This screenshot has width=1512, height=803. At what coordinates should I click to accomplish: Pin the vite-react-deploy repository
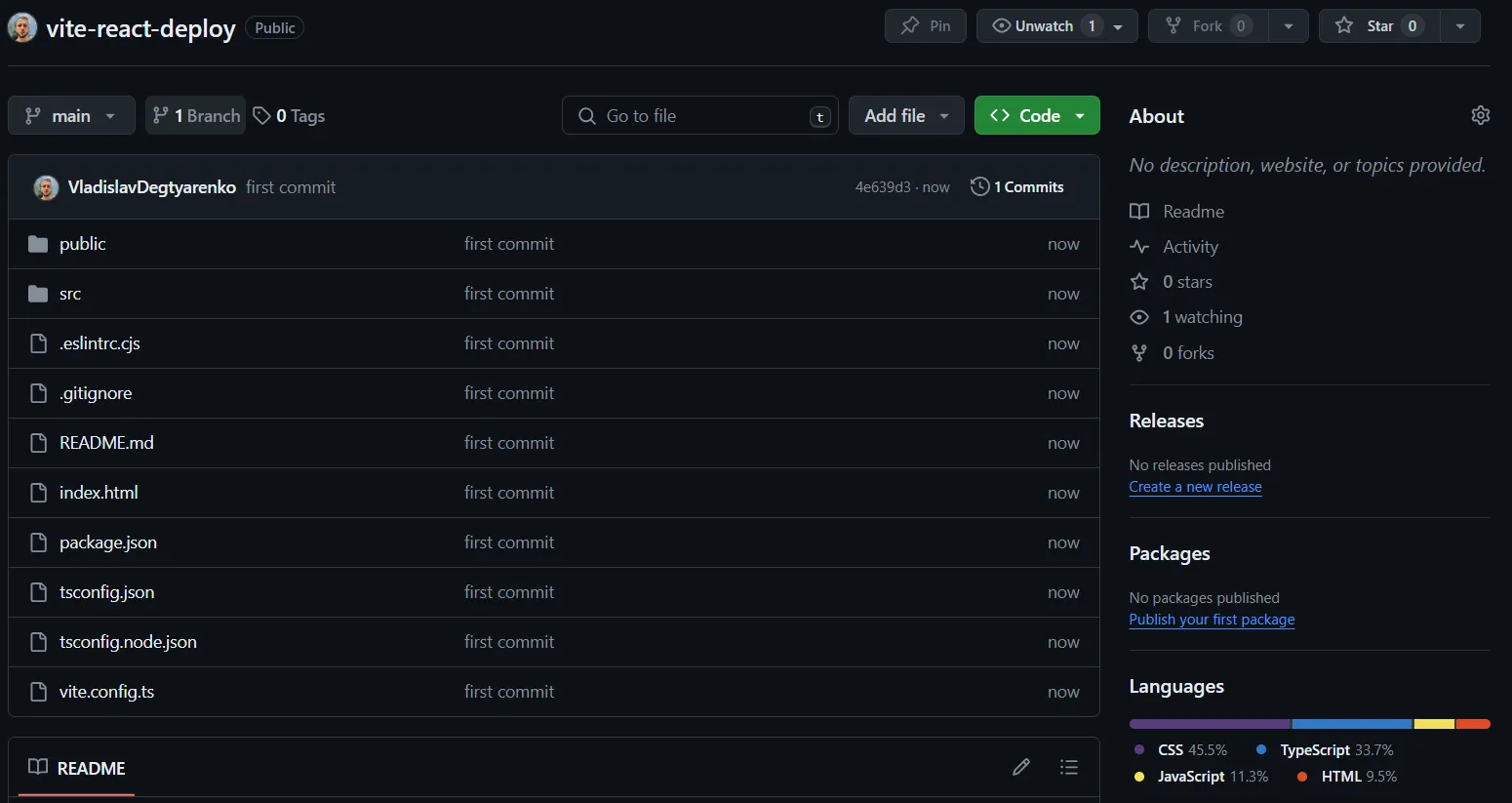[x=926, y=26]
